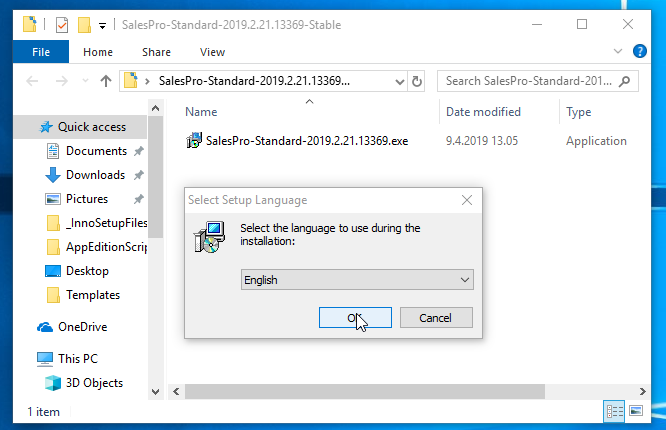Open Customize Quick Access Toolbar dropdown
Viewport: 666px width, 430px height.
point(102,26)
